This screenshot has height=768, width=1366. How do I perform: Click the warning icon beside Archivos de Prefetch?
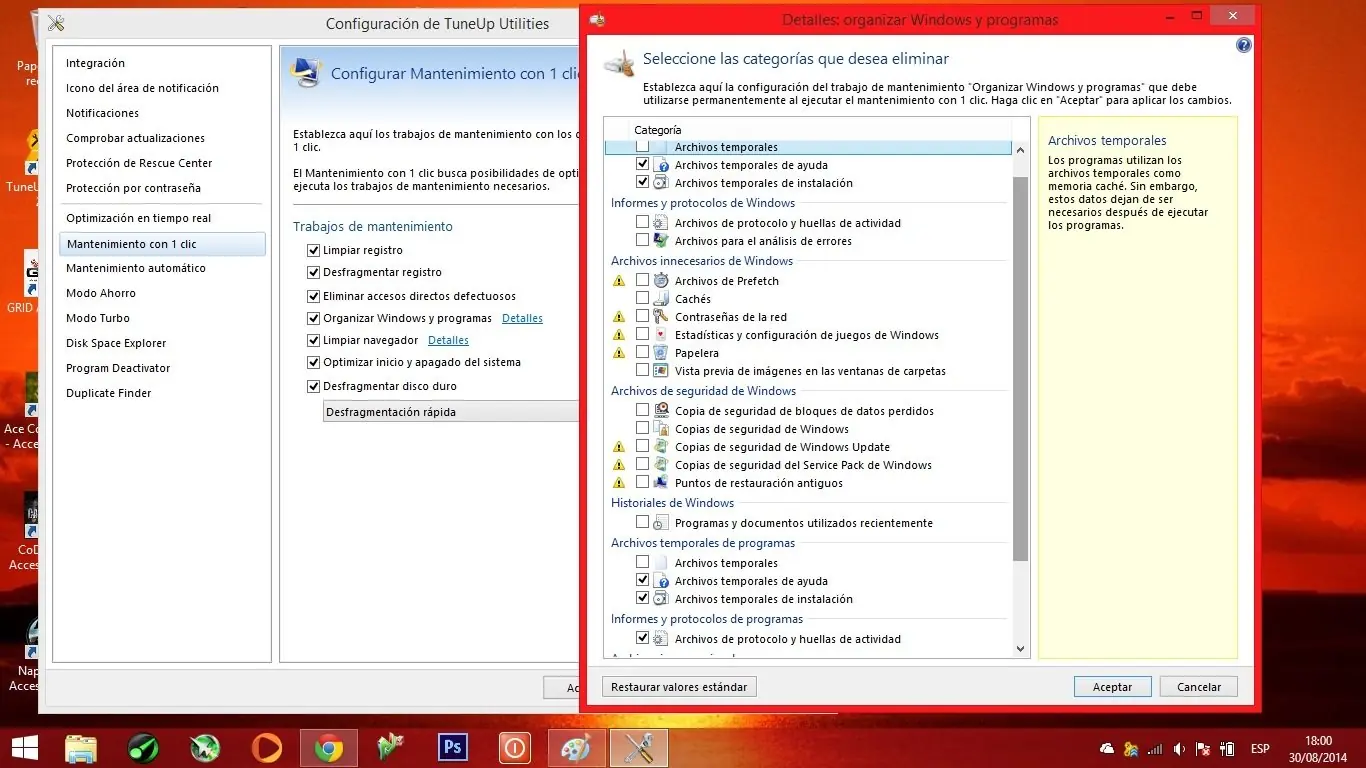(619, 281)
